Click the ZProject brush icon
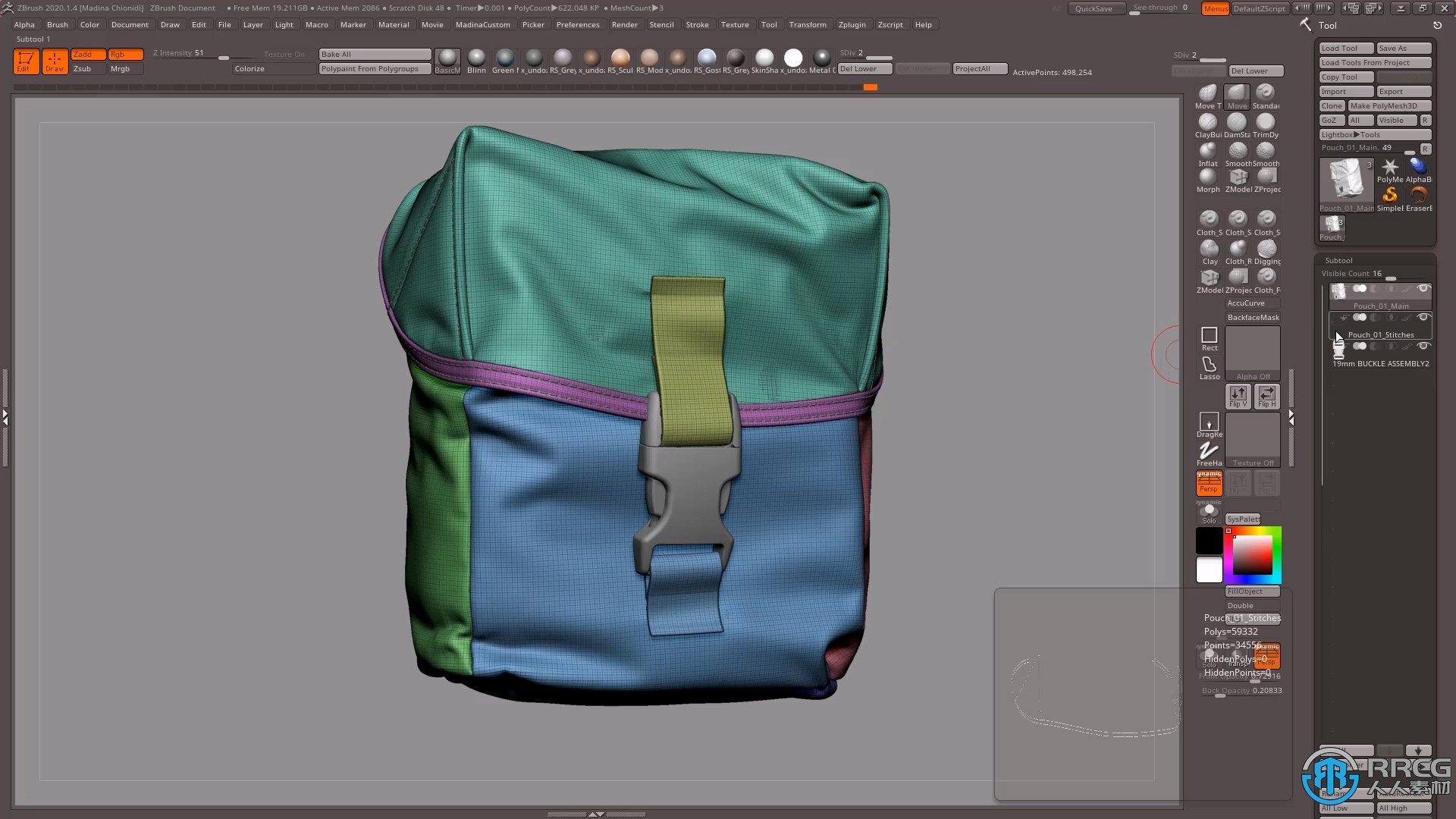 (1265, 177)
